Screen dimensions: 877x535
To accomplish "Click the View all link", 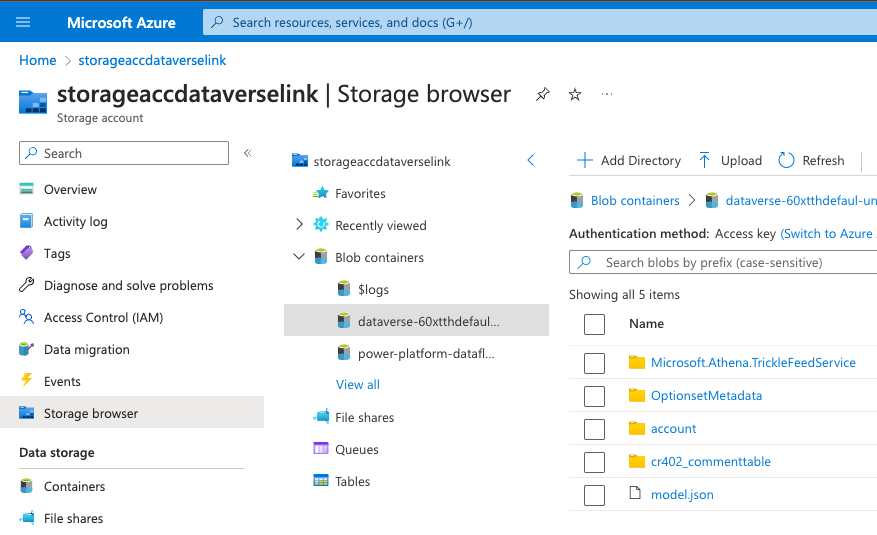I will coord(357,385).
